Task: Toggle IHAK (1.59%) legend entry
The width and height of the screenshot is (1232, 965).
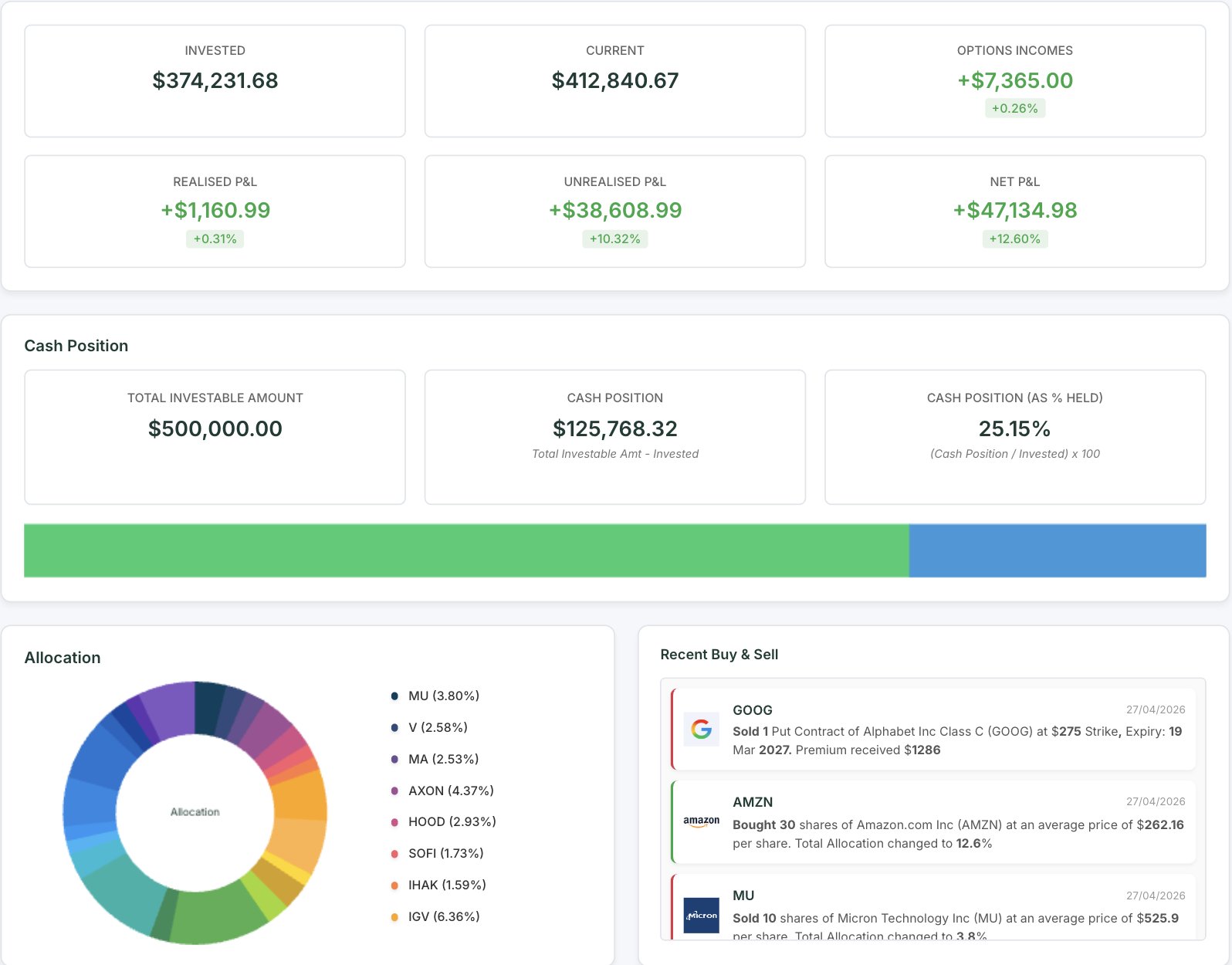Action: [438, 885]
